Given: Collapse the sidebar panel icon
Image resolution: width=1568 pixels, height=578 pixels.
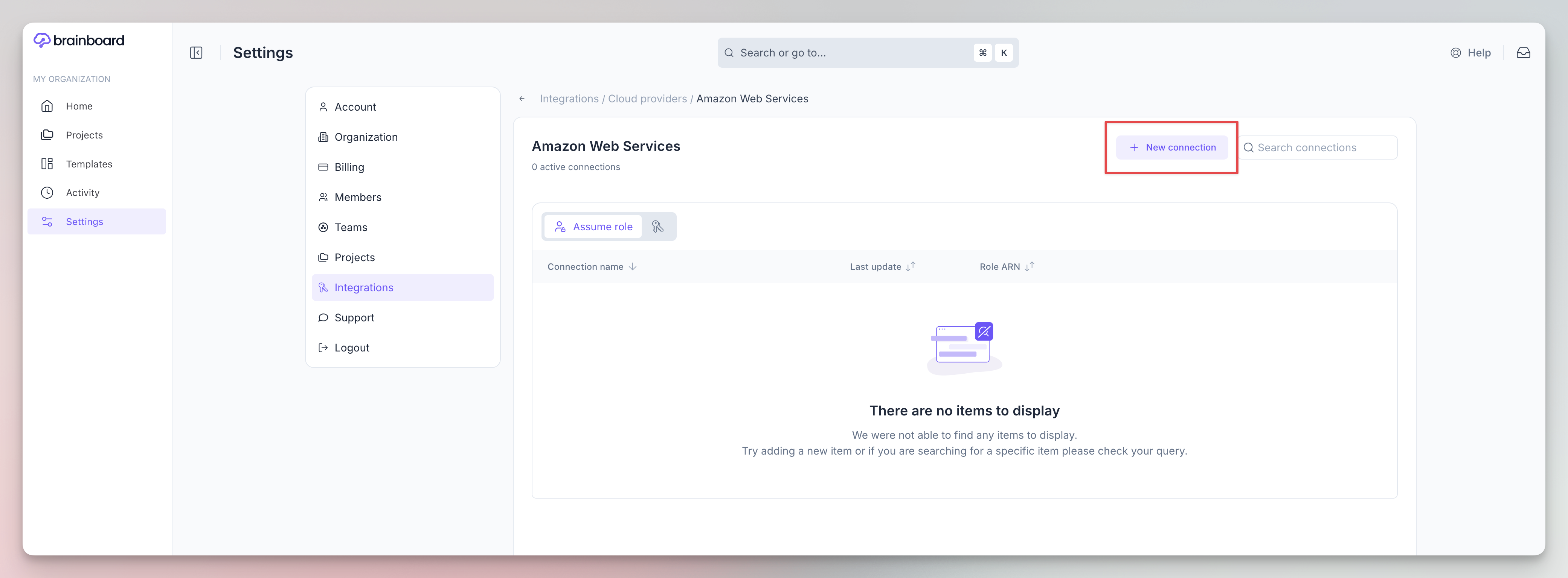Looking at the screenshot, I should (x=196, y=53).
